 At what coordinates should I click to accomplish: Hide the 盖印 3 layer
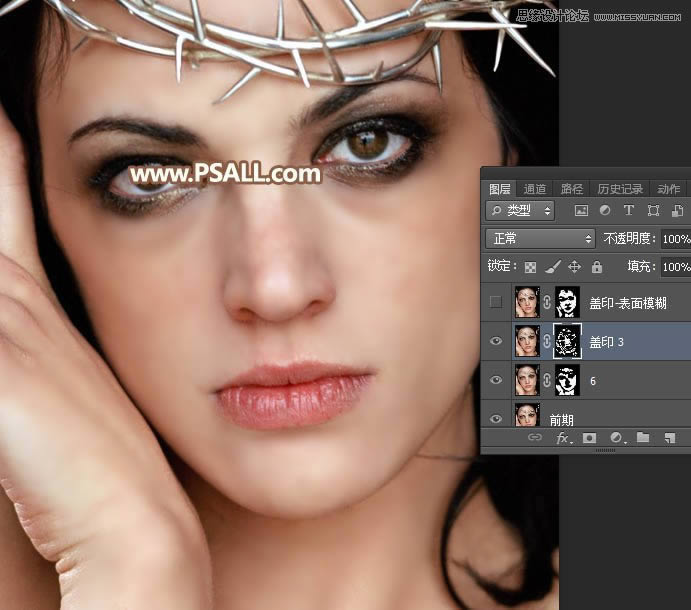click(496, 341)
